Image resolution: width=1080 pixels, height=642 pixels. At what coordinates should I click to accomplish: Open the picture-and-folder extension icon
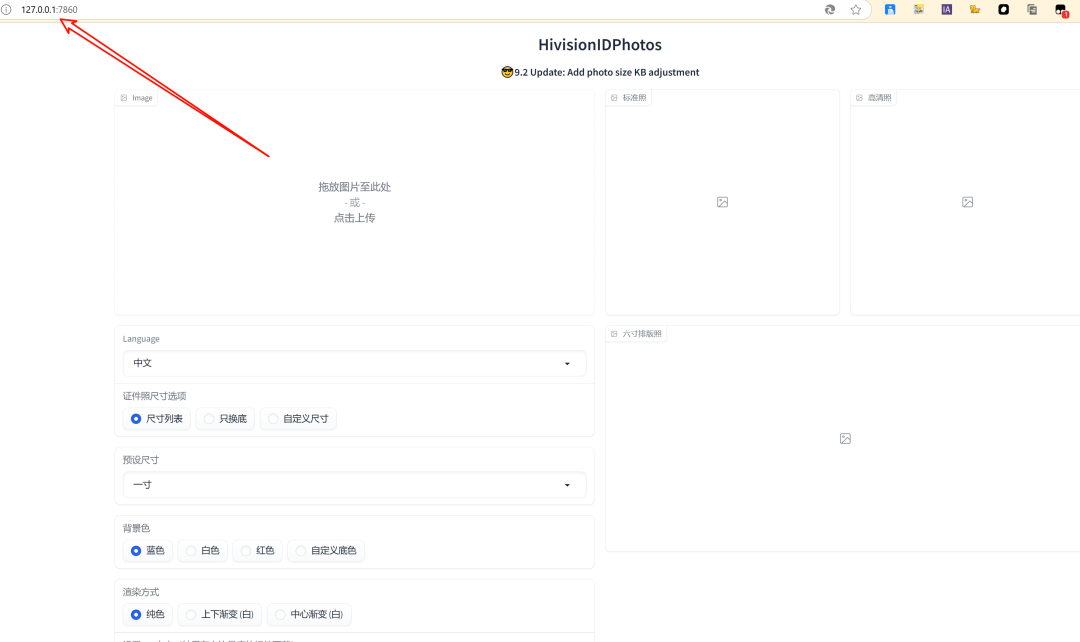(919, 10)
